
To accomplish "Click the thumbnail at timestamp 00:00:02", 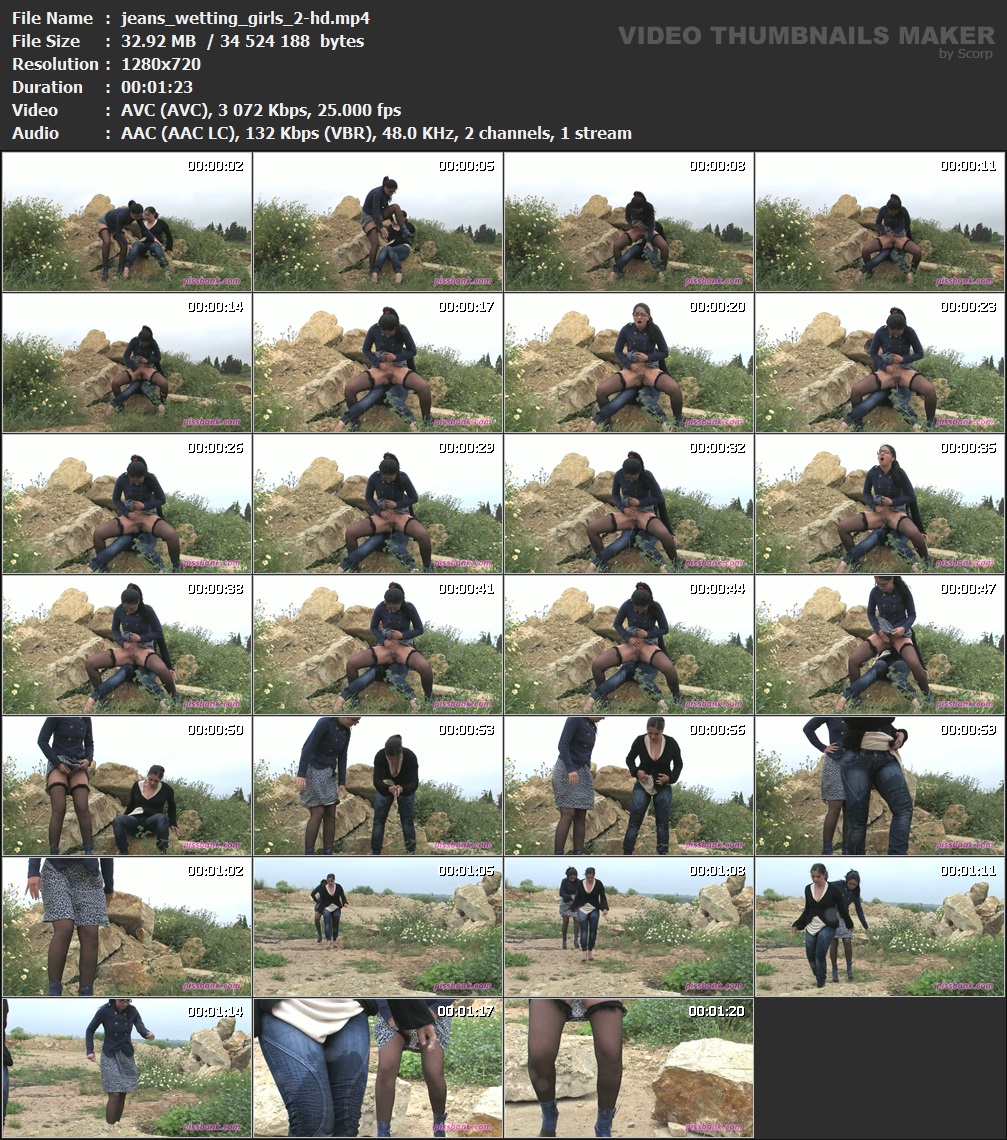I will (126, 222).
